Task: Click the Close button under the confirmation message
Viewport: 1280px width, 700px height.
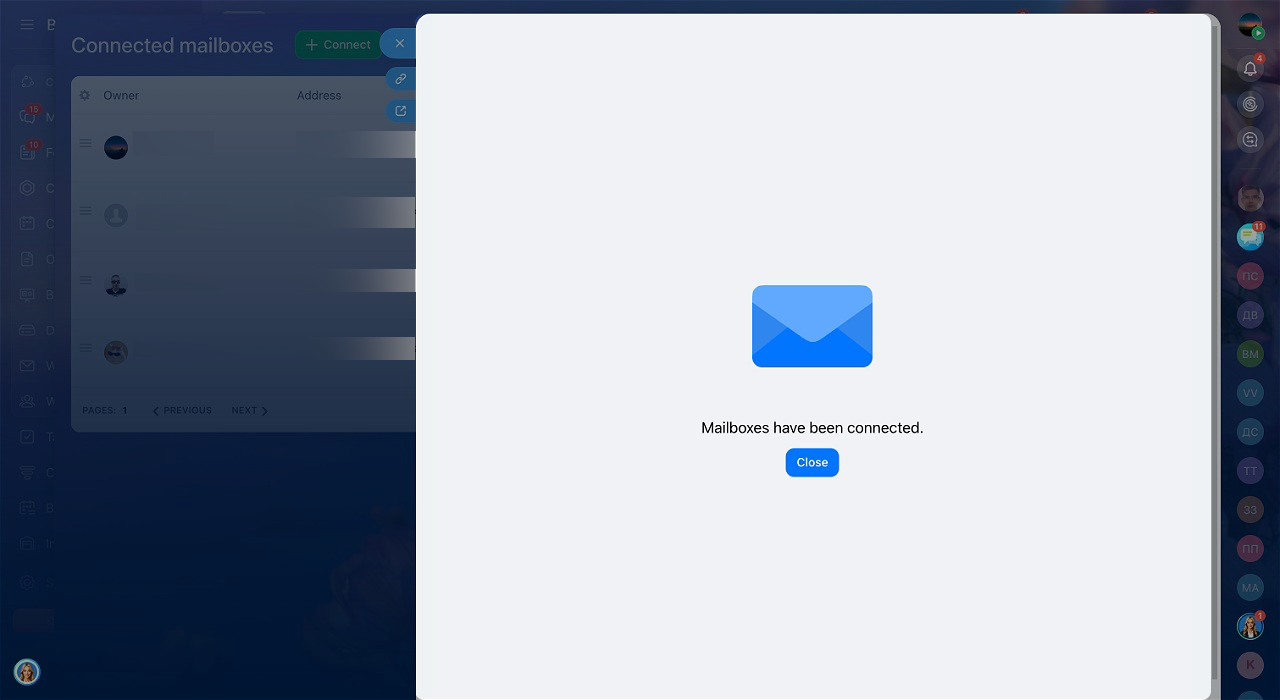Action: [x=811, y=462]
